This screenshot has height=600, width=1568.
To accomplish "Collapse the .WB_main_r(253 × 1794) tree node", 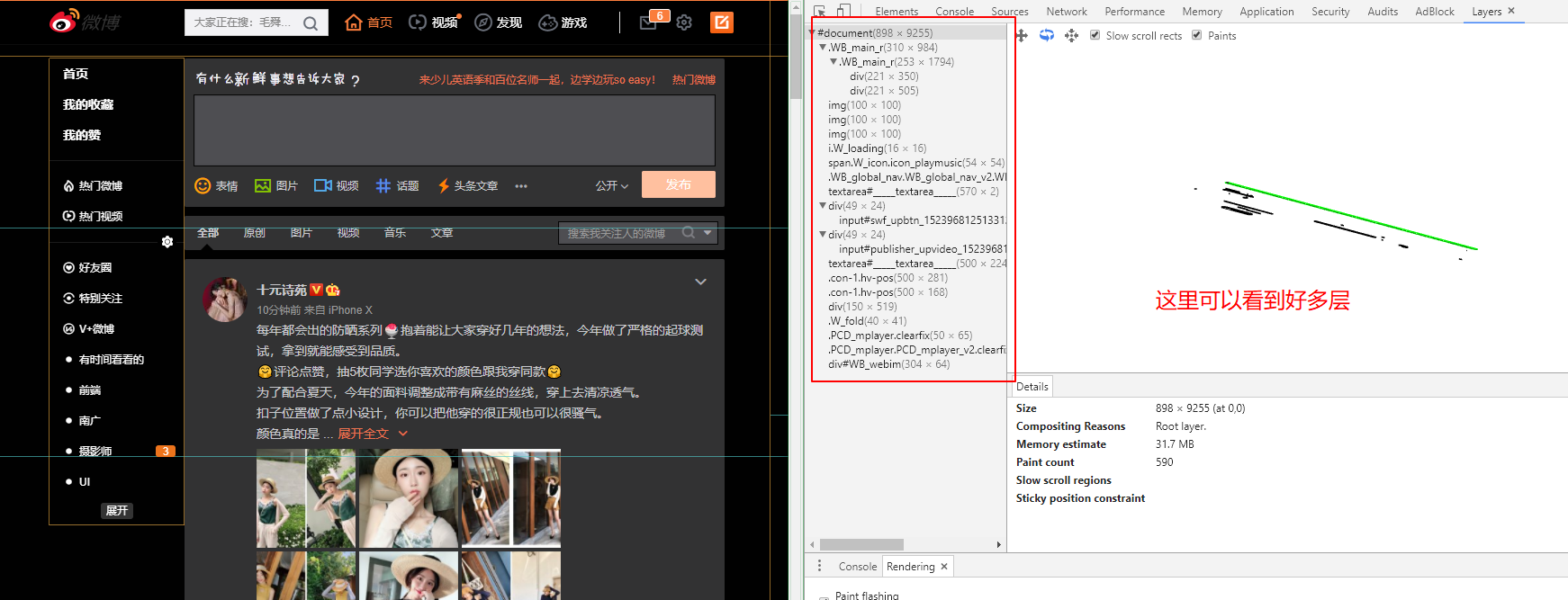I will click(x=834, y=61).
